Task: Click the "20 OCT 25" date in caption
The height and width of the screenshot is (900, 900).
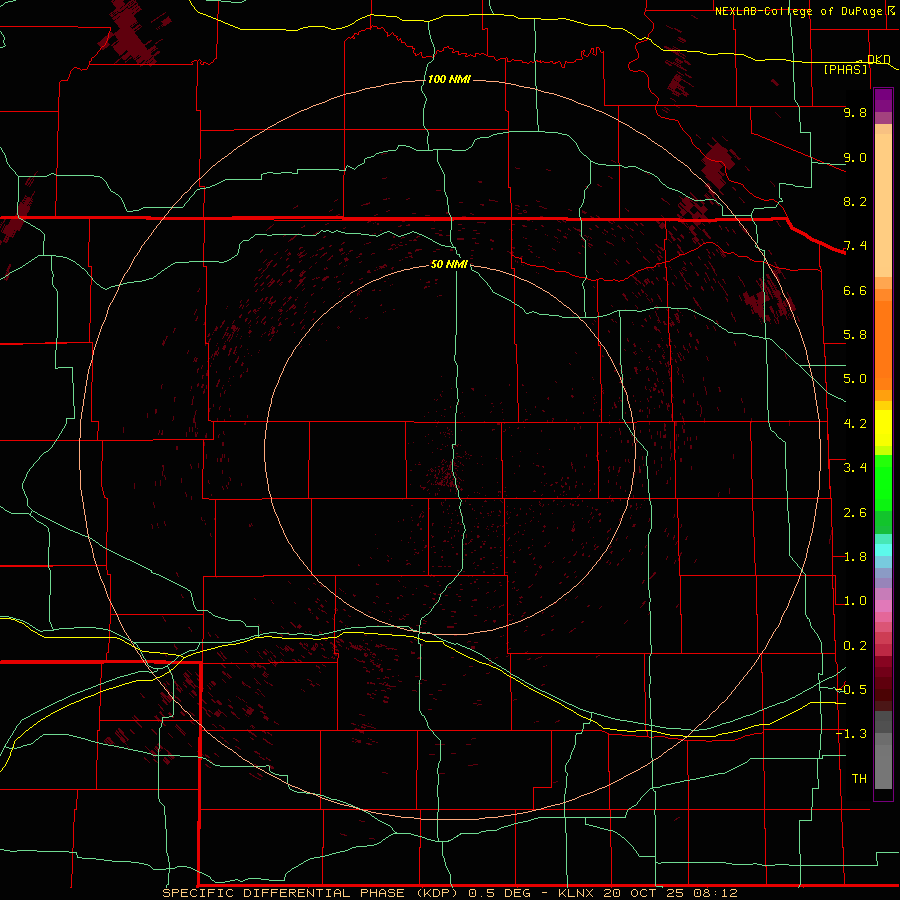Action: point(645,893)
